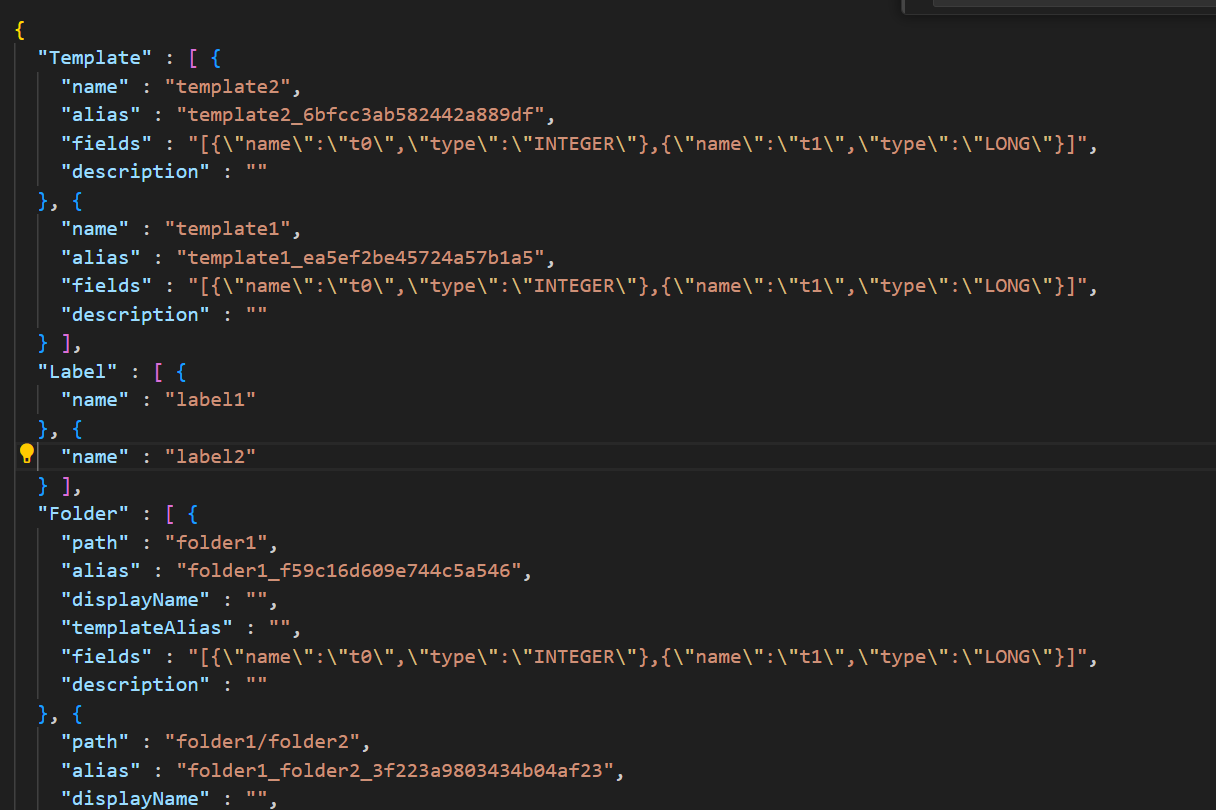This screenshot has width=1216, height=810.
Task: Click the opening square bracket after "Folder"
Action: (x=170, y=513)
